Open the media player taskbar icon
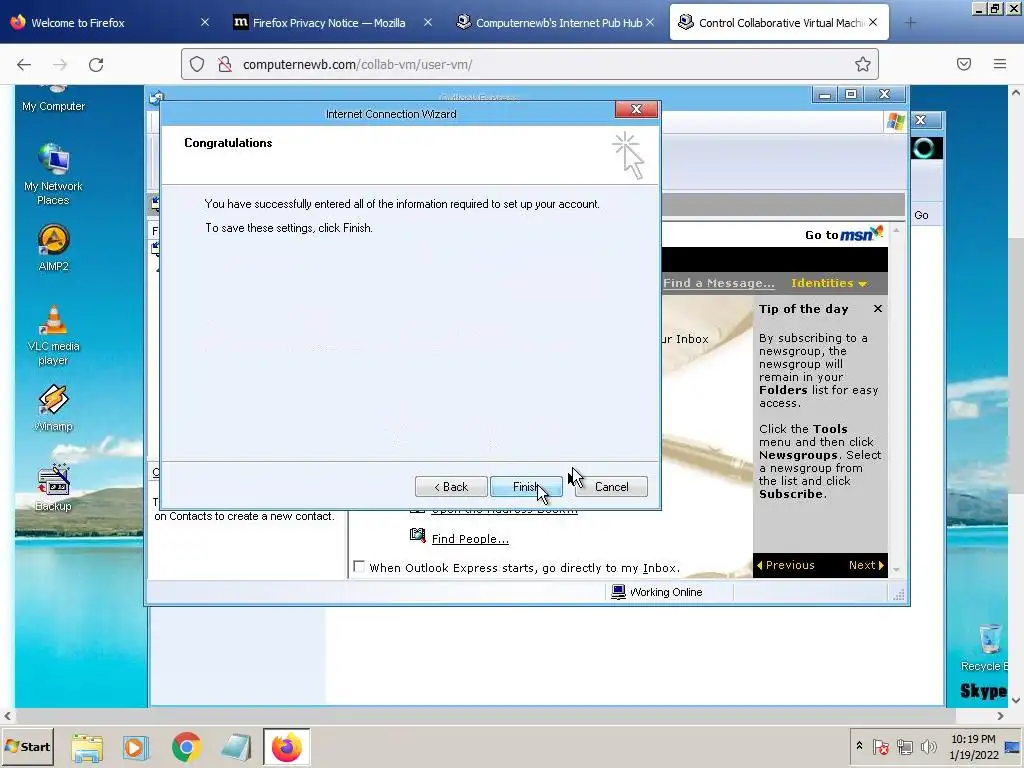 pos(136,747)
